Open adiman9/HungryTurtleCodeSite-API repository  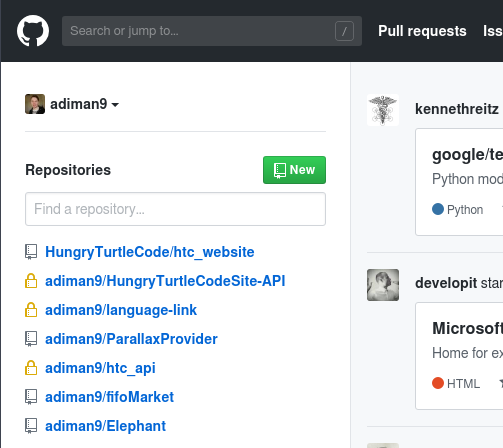click(x=165, y=281)
